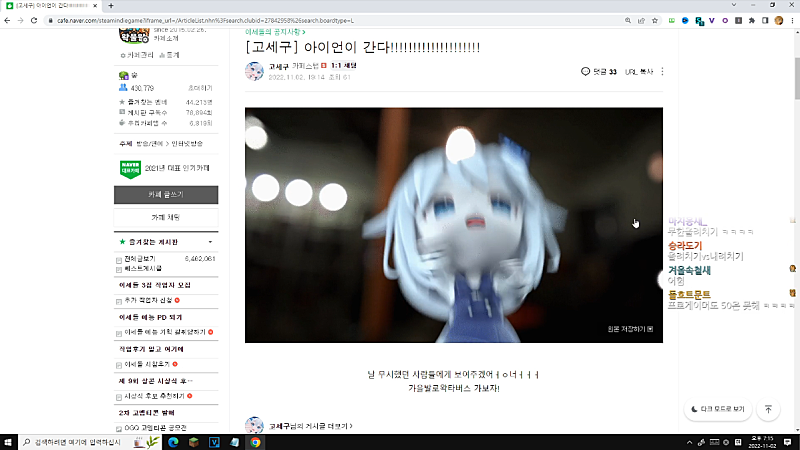Open the blue V app in taskbar
This screenshot has width=800, height=450.
click(x=214, y=442)
